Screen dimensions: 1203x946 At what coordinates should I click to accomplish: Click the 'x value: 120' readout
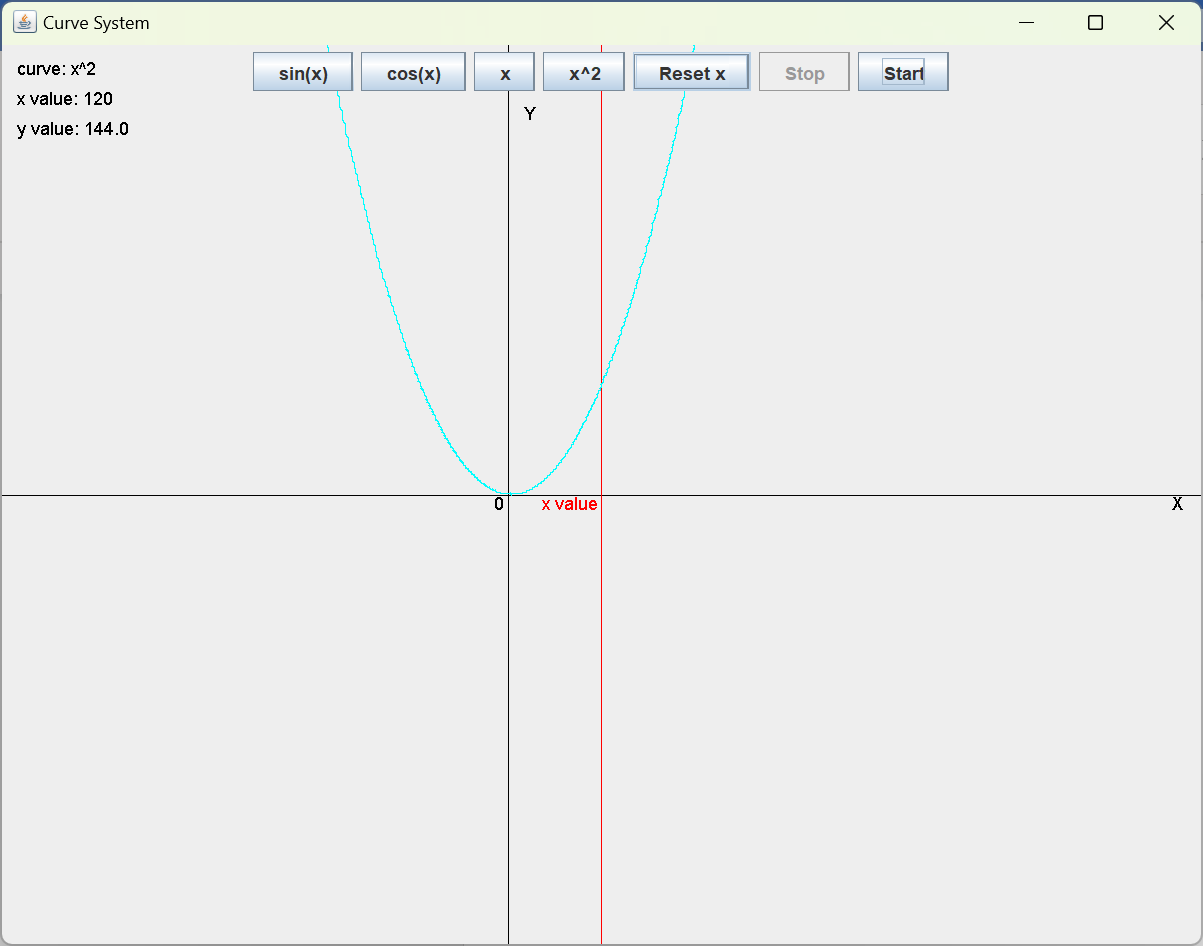[x=65, y=99]
